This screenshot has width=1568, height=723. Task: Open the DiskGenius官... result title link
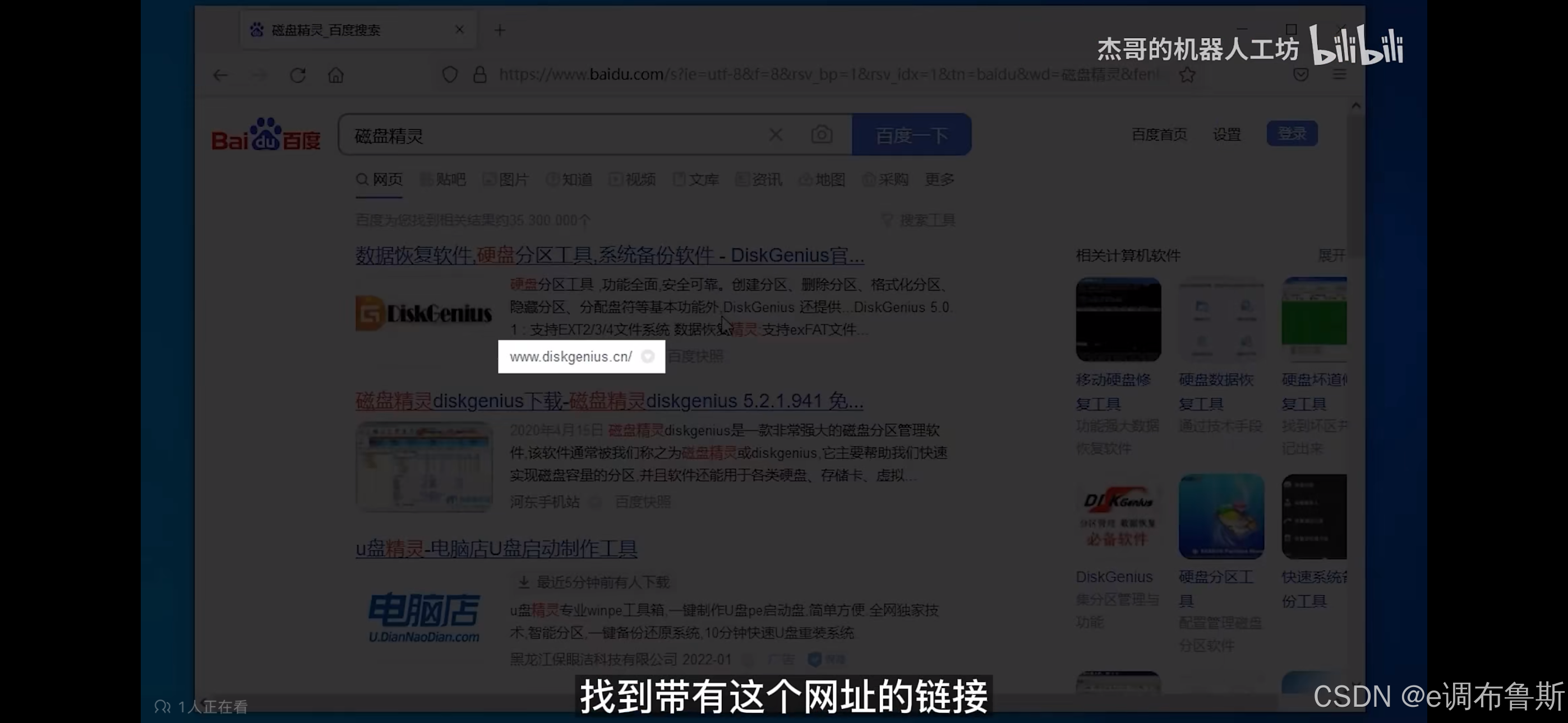coord(610,255)
